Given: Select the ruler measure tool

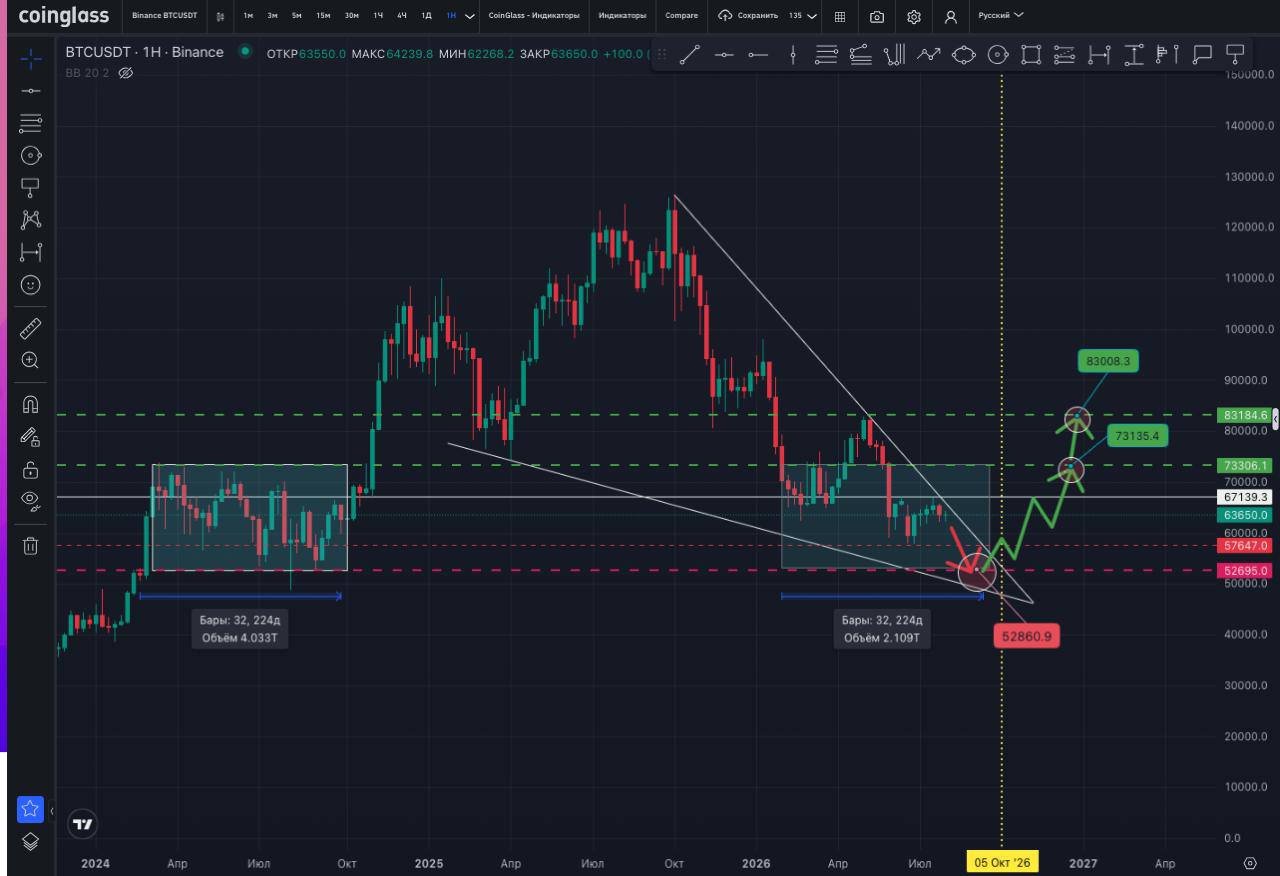Looking at the screenshot, I should point(31,328).
